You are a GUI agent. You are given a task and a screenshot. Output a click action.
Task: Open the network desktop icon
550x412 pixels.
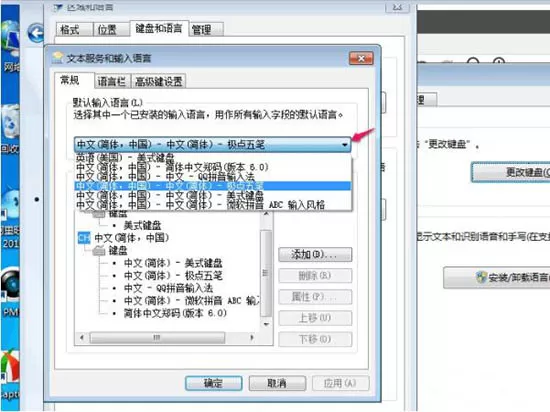tap(10, 45)
